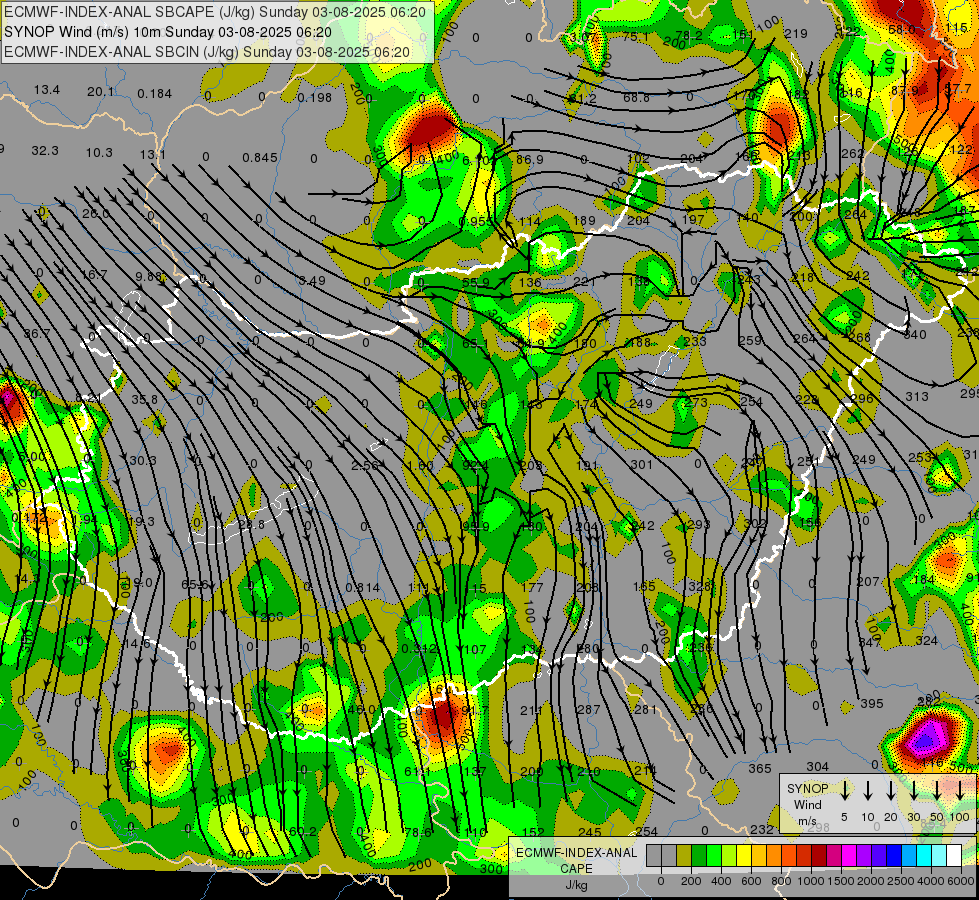Click the 100 m/s wind arrow in legend
This screenshot has width=979, height=900.
pyautogui.click(x=960, y=791)
